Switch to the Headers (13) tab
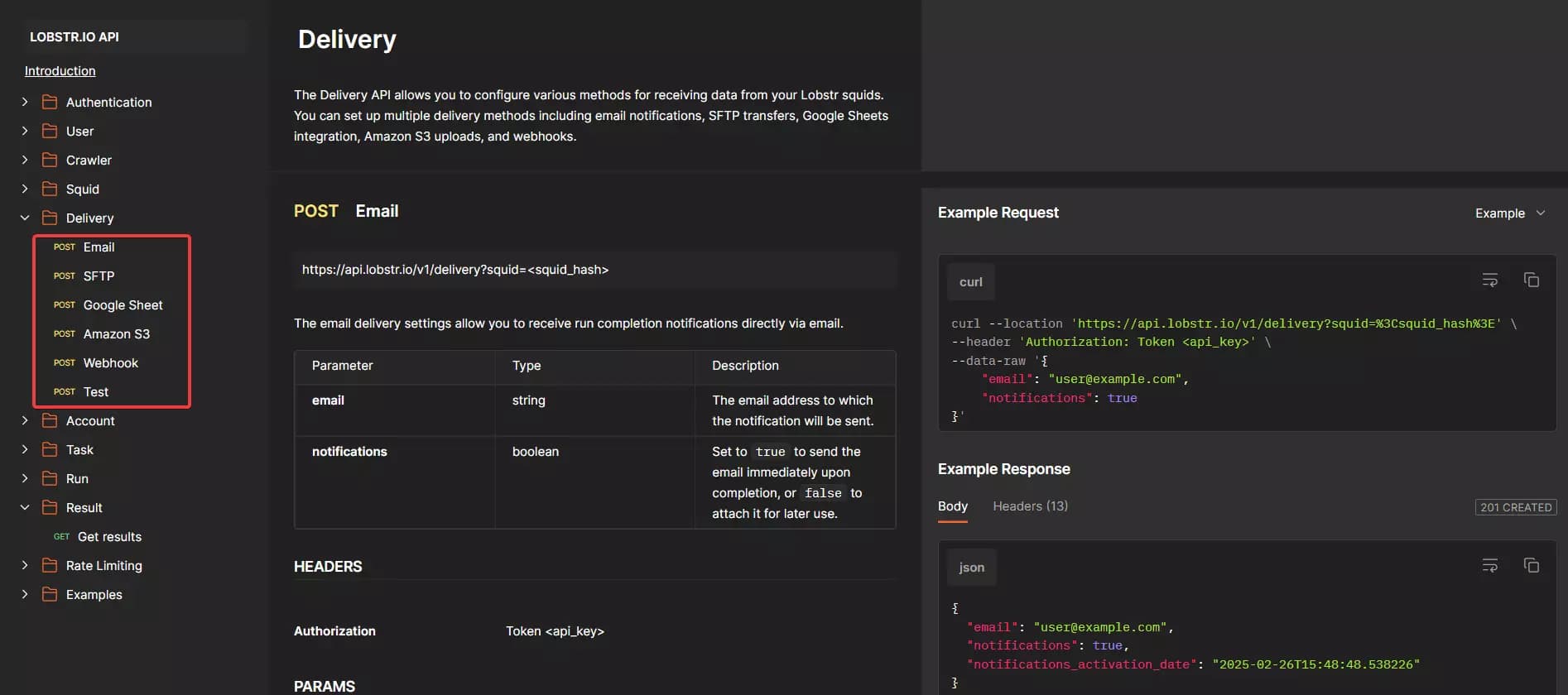 pyautogui.click(x=1030, y=506)
